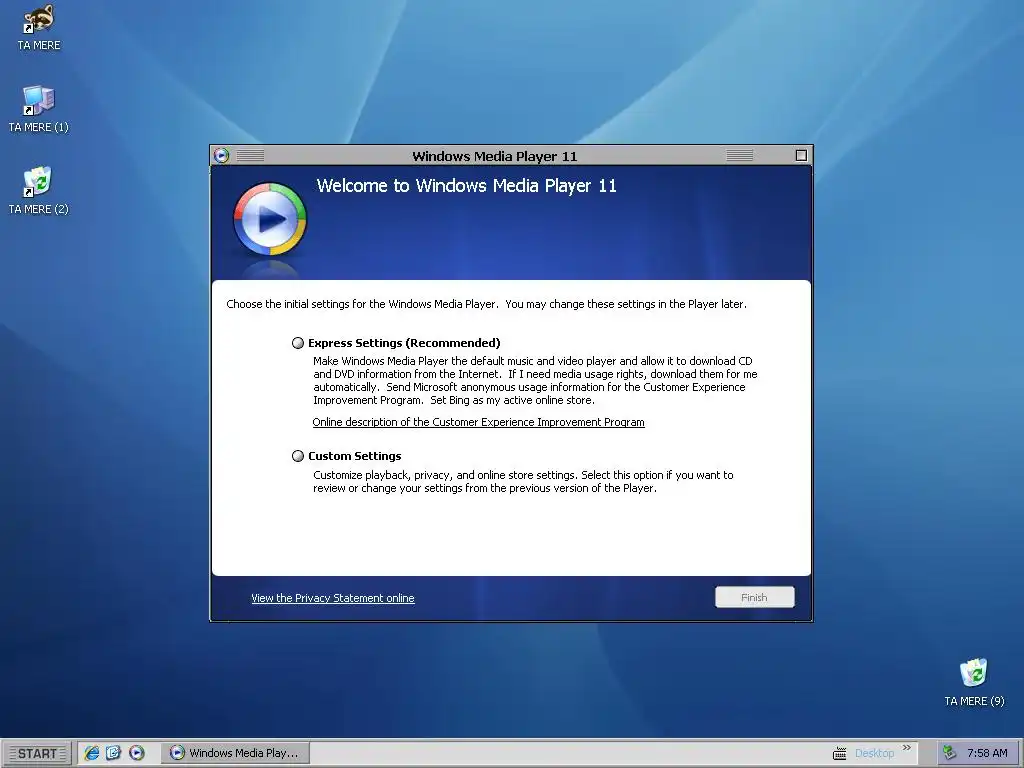Click the title bar Media Player icon
The height and width of the screenshot is (768, 1024).
tap(221, 155)
